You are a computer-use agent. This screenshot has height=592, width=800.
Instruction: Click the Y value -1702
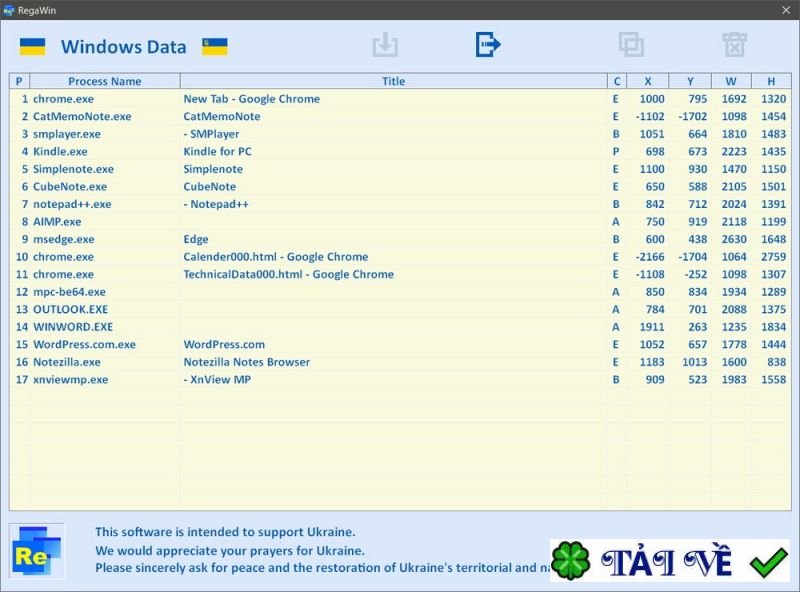pyautogui.click(x=692, y=116)
